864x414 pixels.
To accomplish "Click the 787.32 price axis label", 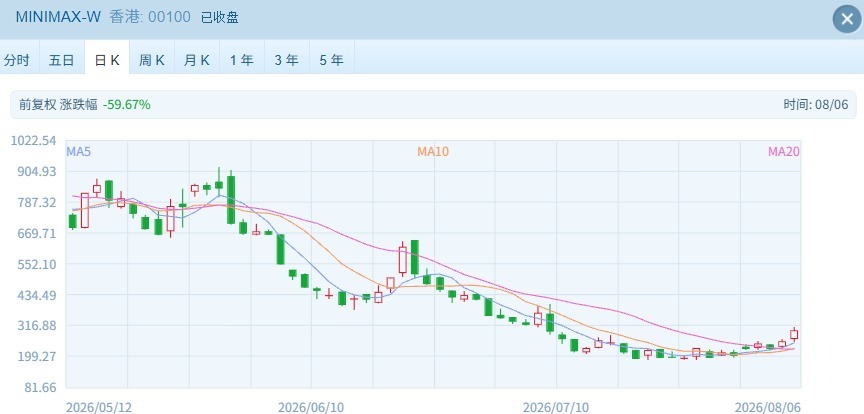I will click(x=37, y=202).
